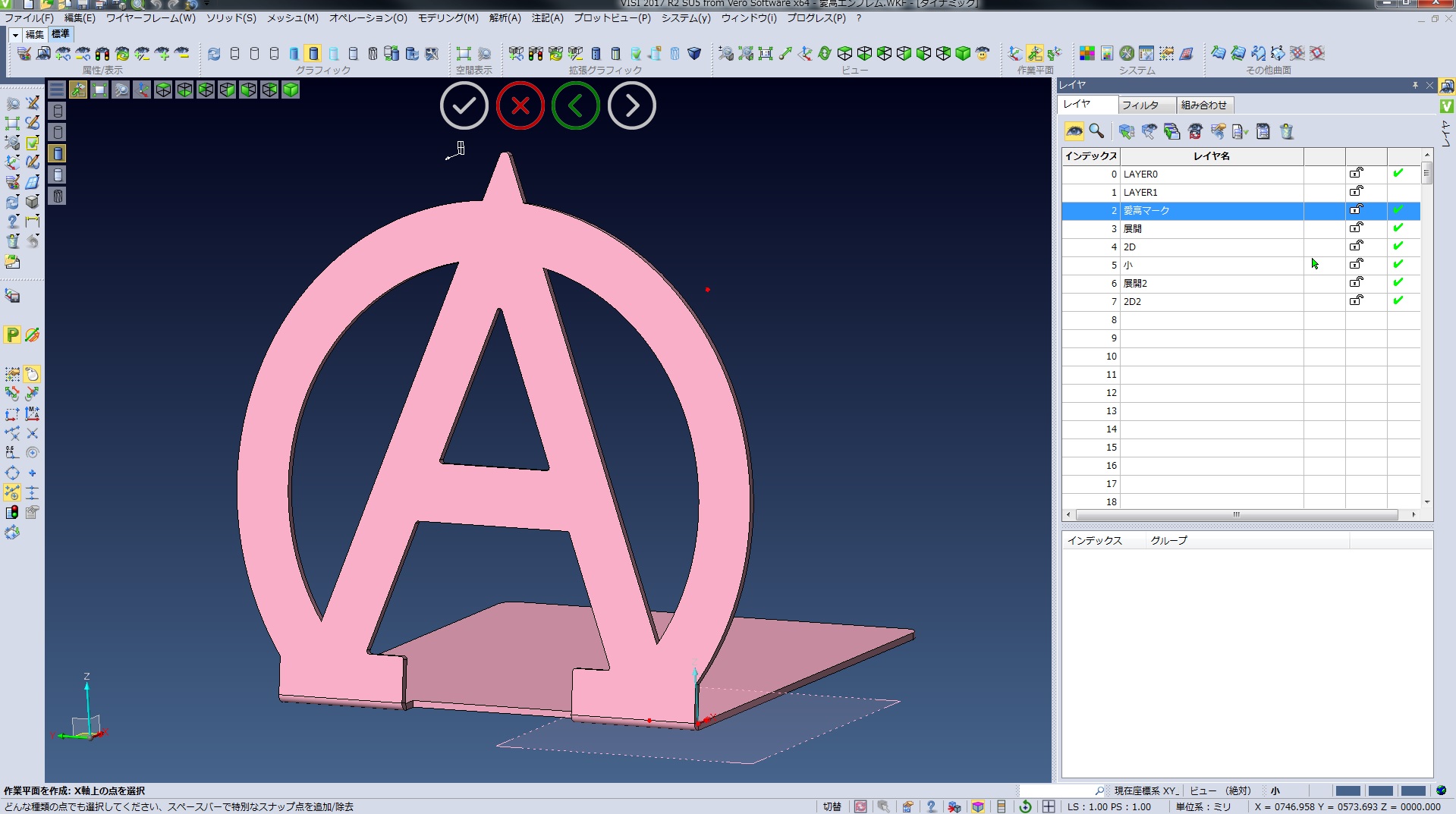Toggle visibility check for 小 layer
The image size is (1456, 814).
pyautogui.click(x=1398, y=265)
